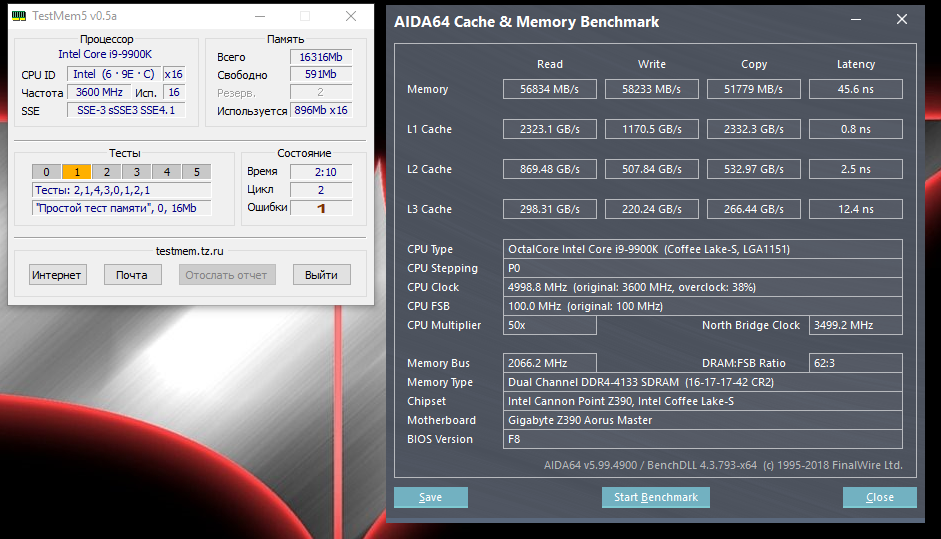Click L3 Cache Latency value 12.4 ns

click(856, 209)
